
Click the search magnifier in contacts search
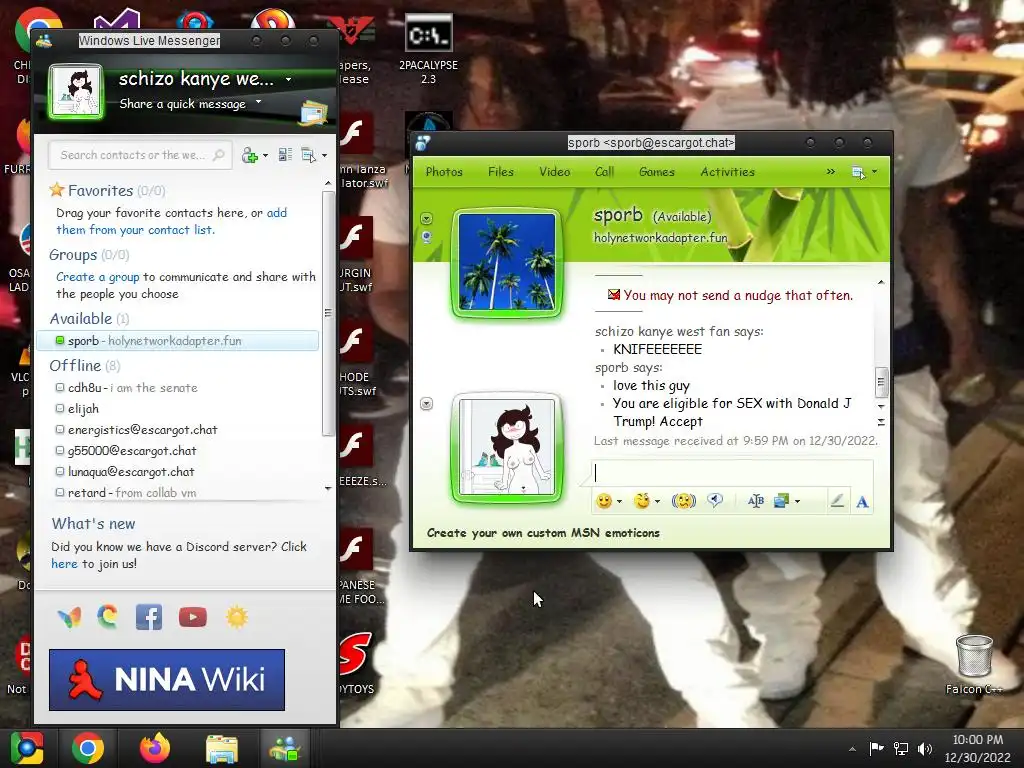[x=219, y=155]
